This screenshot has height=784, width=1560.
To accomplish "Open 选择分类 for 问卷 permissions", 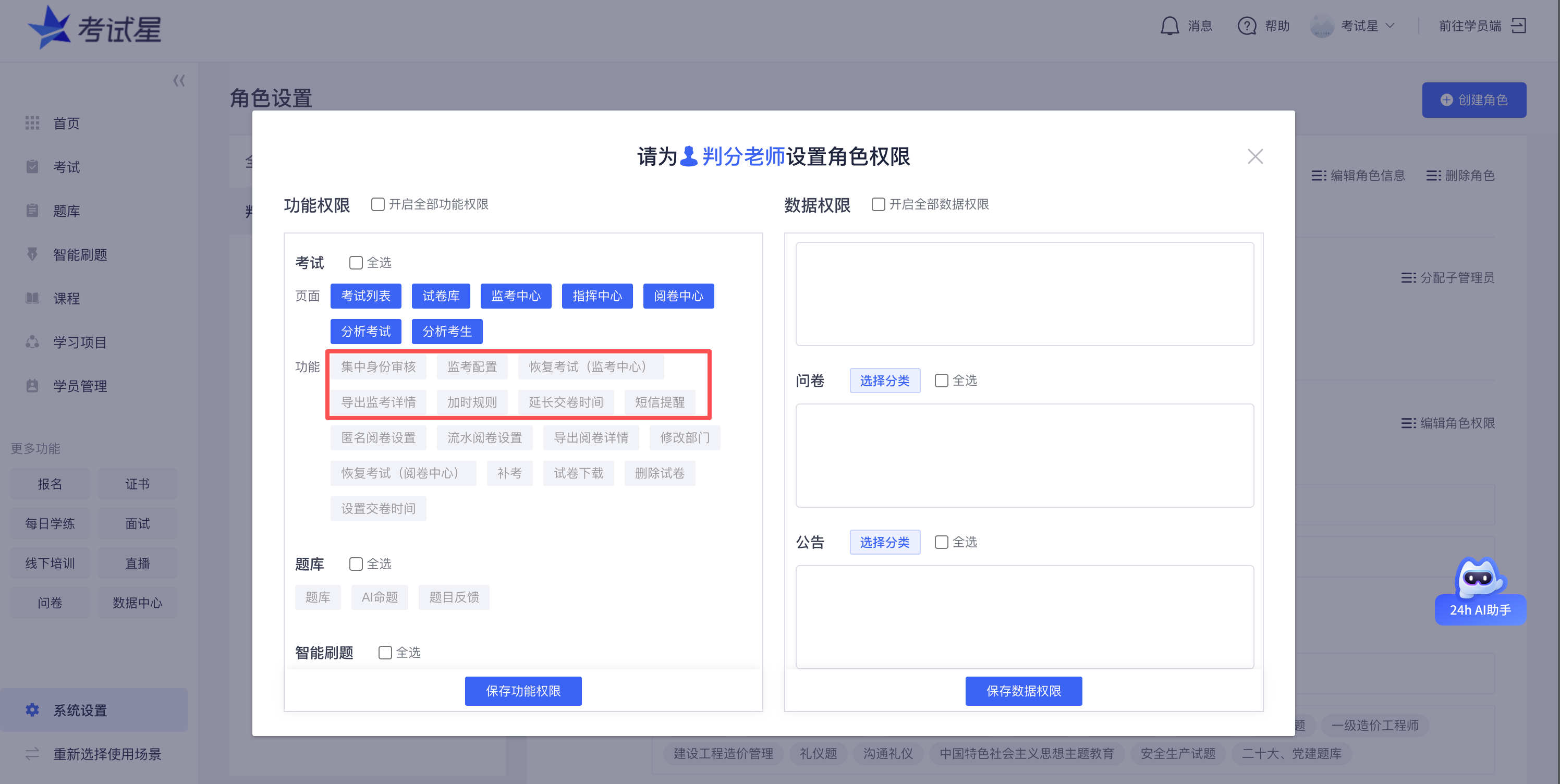I will tap(885, 380).
